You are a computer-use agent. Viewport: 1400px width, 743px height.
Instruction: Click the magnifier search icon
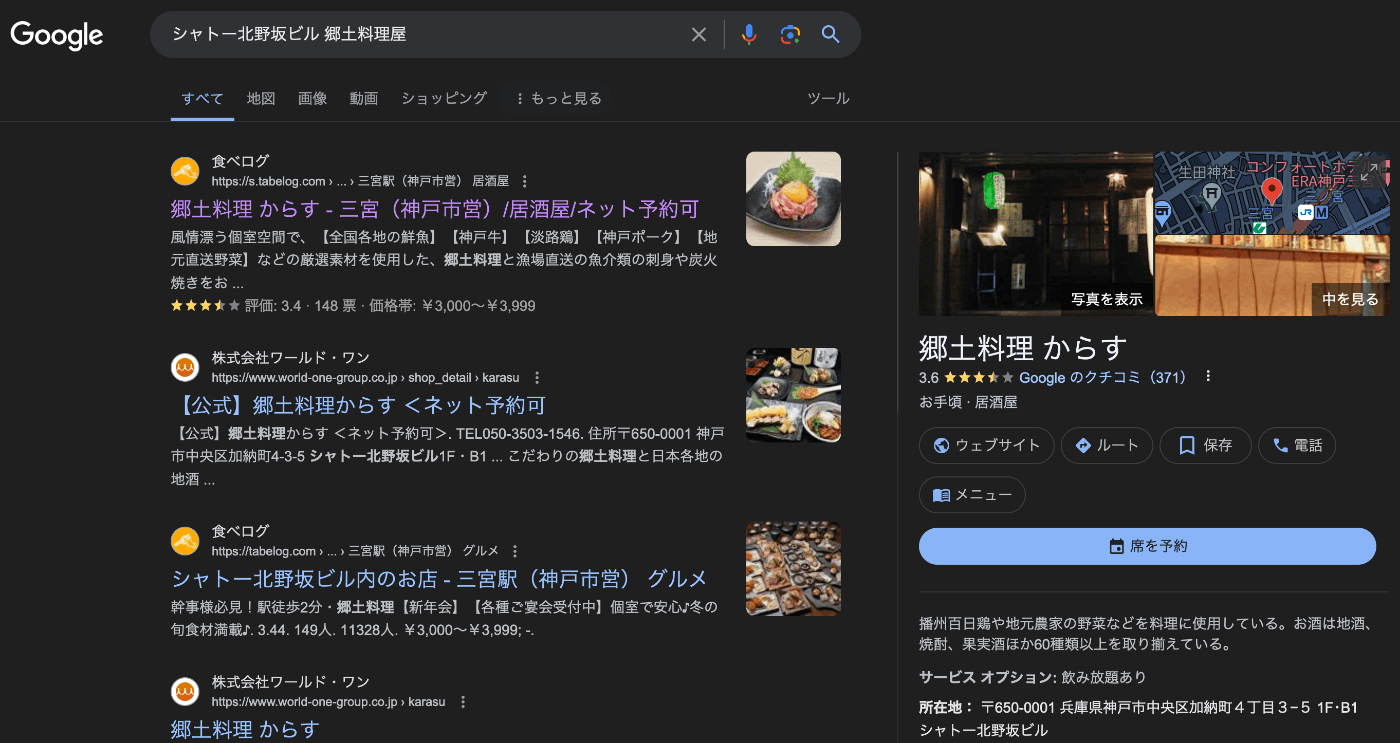830,35
